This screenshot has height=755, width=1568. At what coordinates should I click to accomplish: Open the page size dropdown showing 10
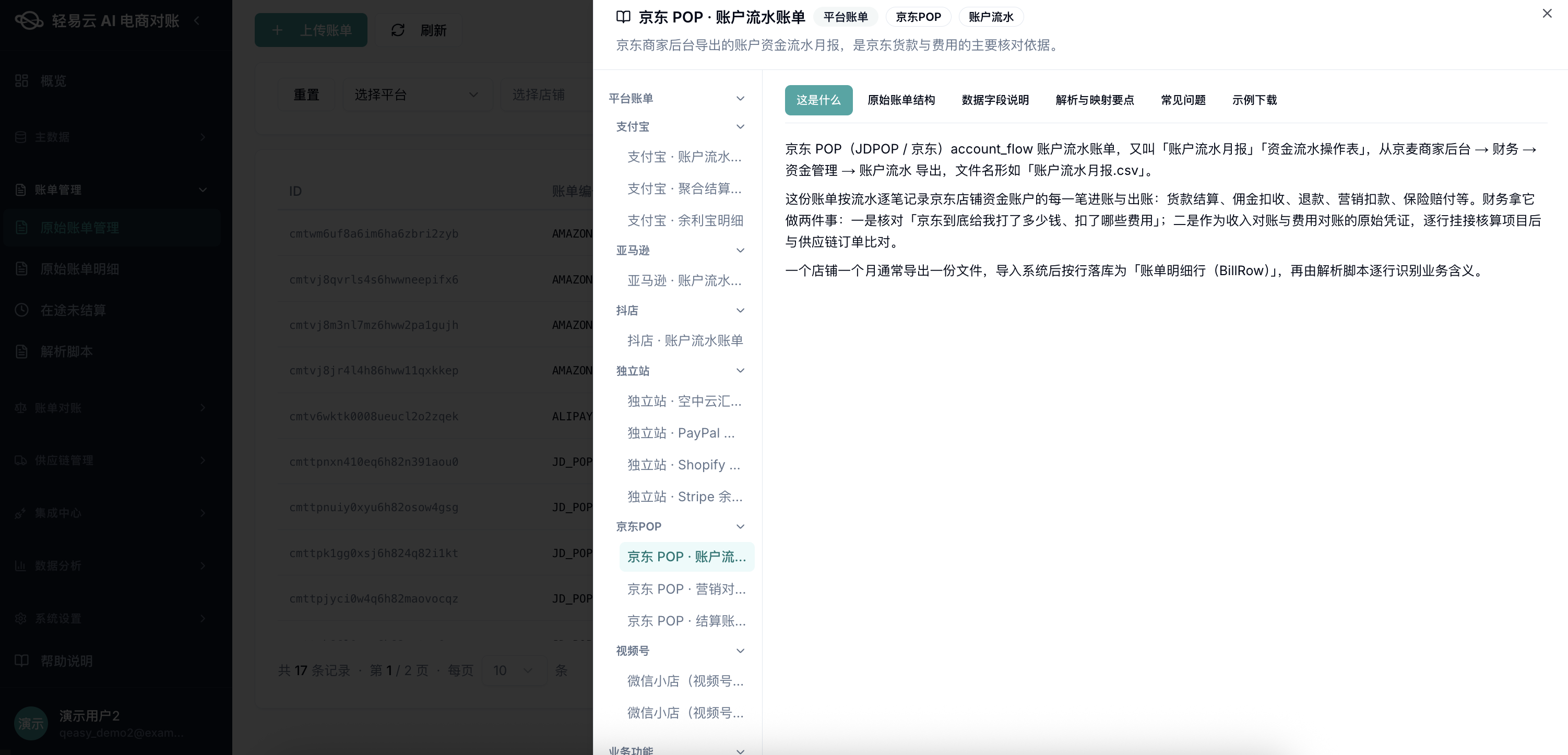point(513,670)
